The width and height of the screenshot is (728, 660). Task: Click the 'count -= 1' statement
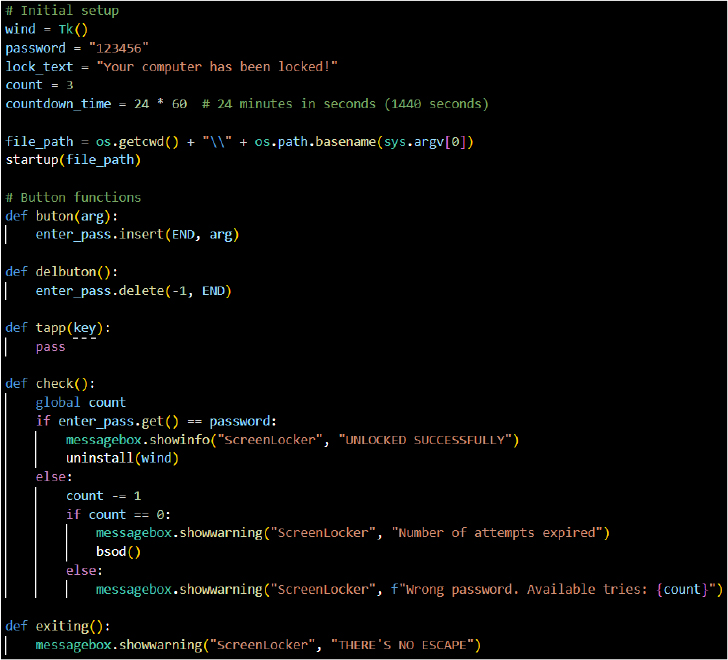click(104, 496)
